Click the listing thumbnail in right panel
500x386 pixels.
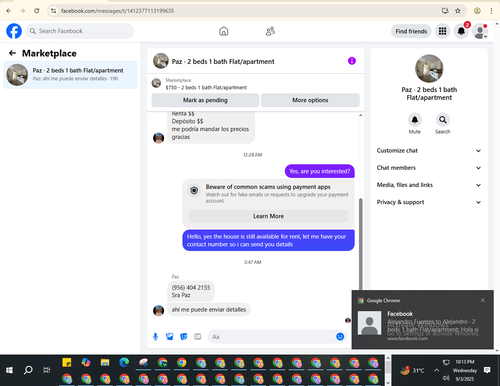click(429, 68)
